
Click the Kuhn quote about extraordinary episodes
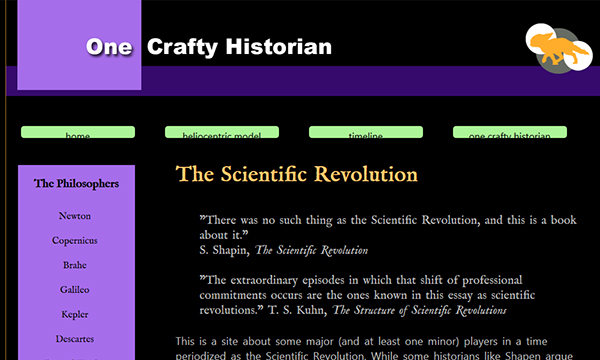367,295
